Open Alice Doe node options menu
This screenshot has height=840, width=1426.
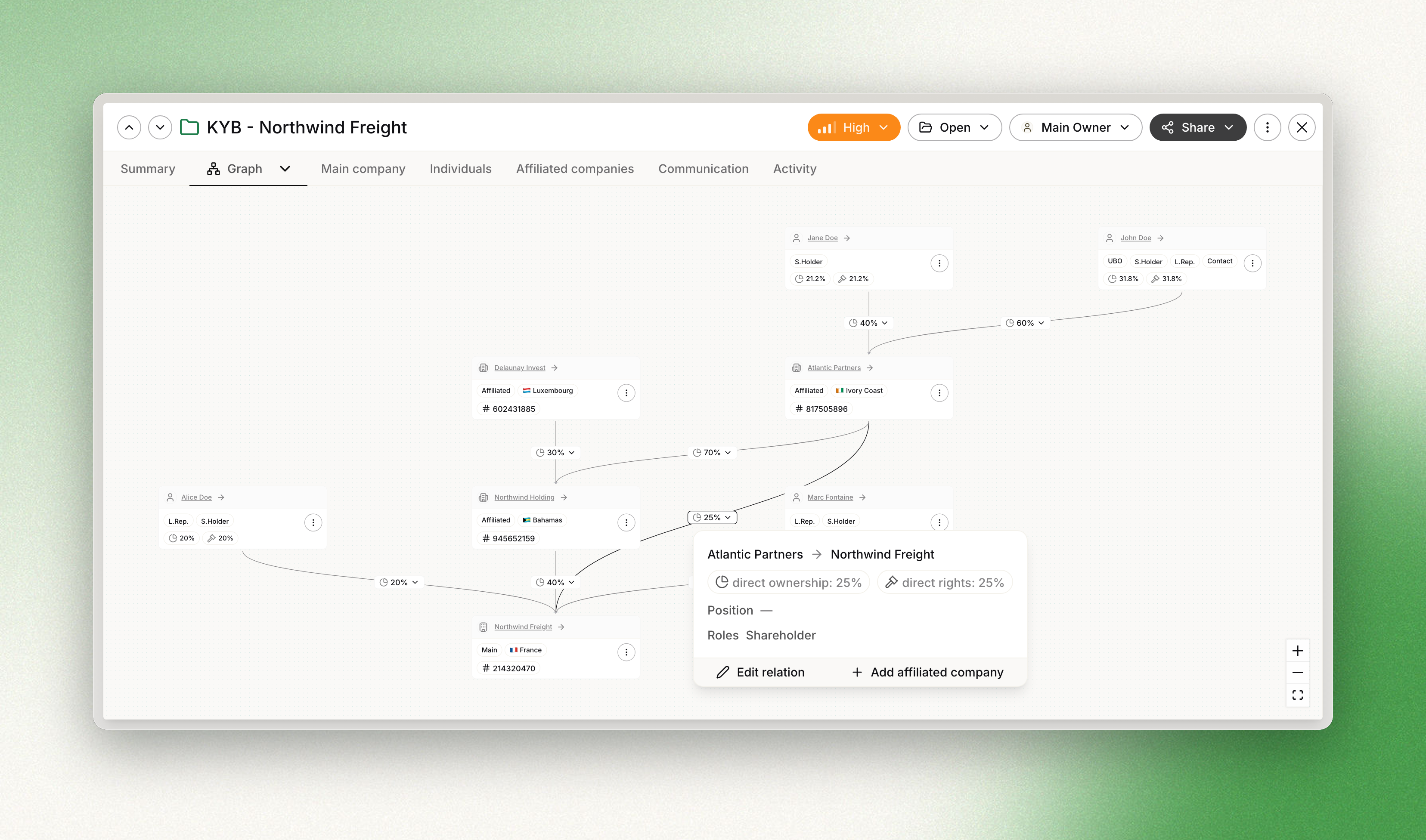point(313,522)
